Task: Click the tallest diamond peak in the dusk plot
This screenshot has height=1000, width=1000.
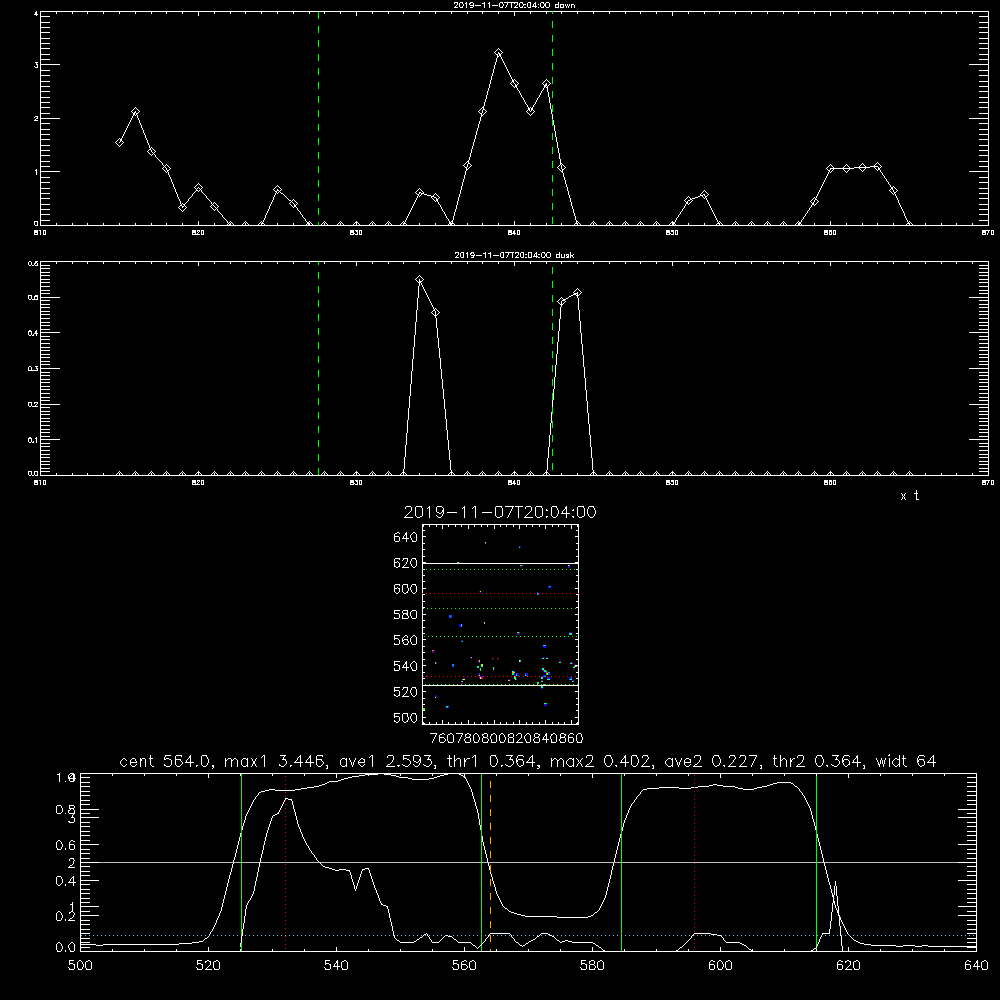Action: (x=419, y=280)
